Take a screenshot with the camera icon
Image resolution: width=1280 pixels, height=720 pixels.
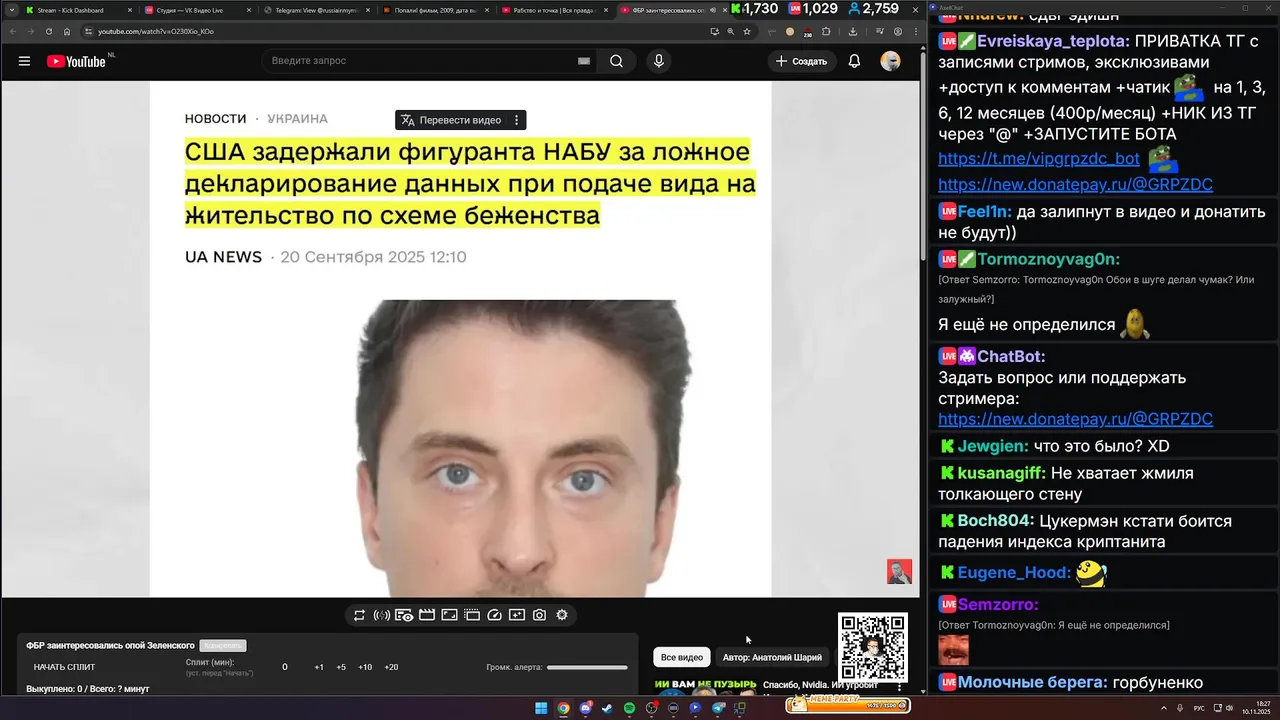(539, 615)
